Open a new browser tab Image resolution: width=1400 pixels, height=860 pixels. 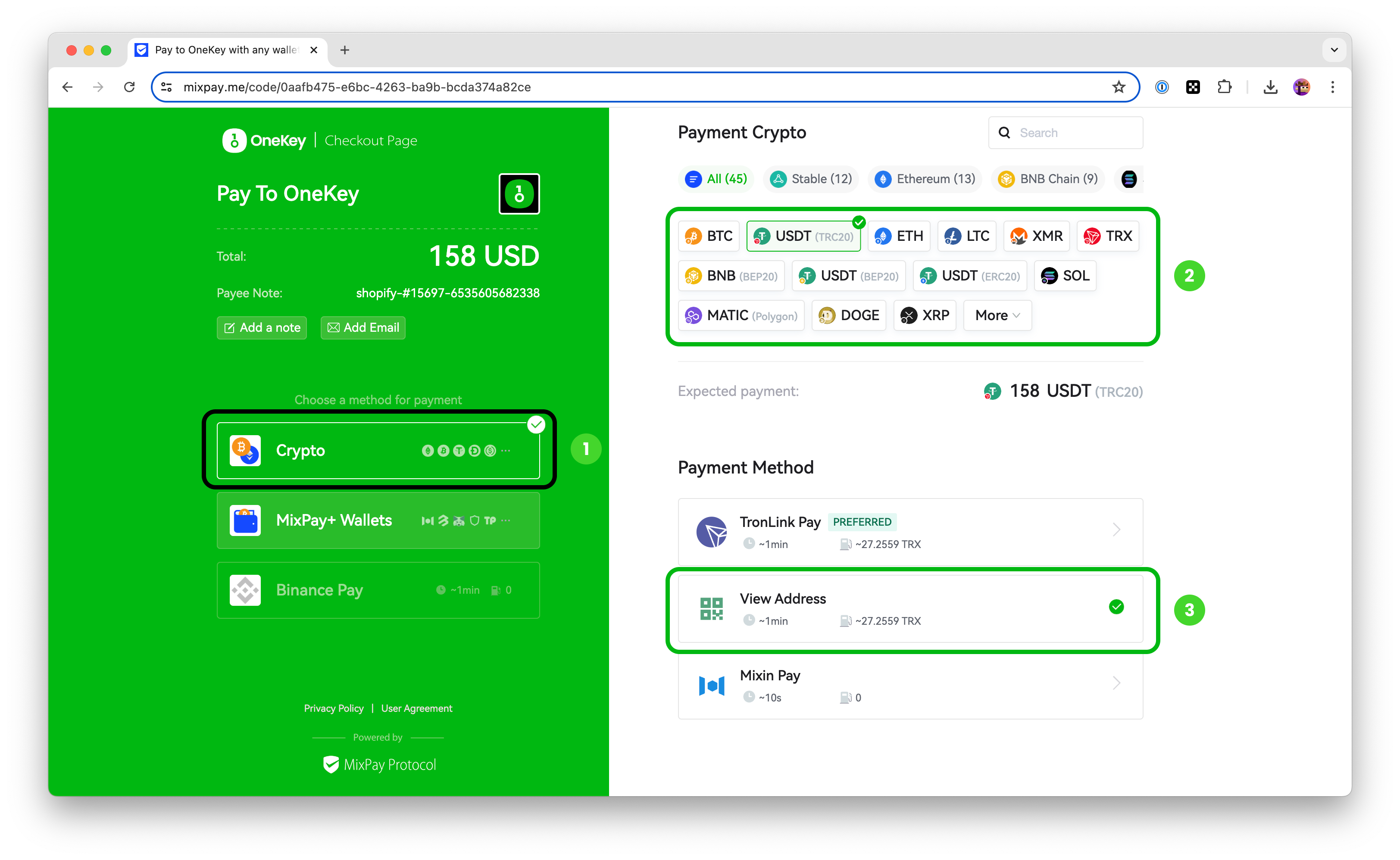pyautogui.click(x=345, y=50)
